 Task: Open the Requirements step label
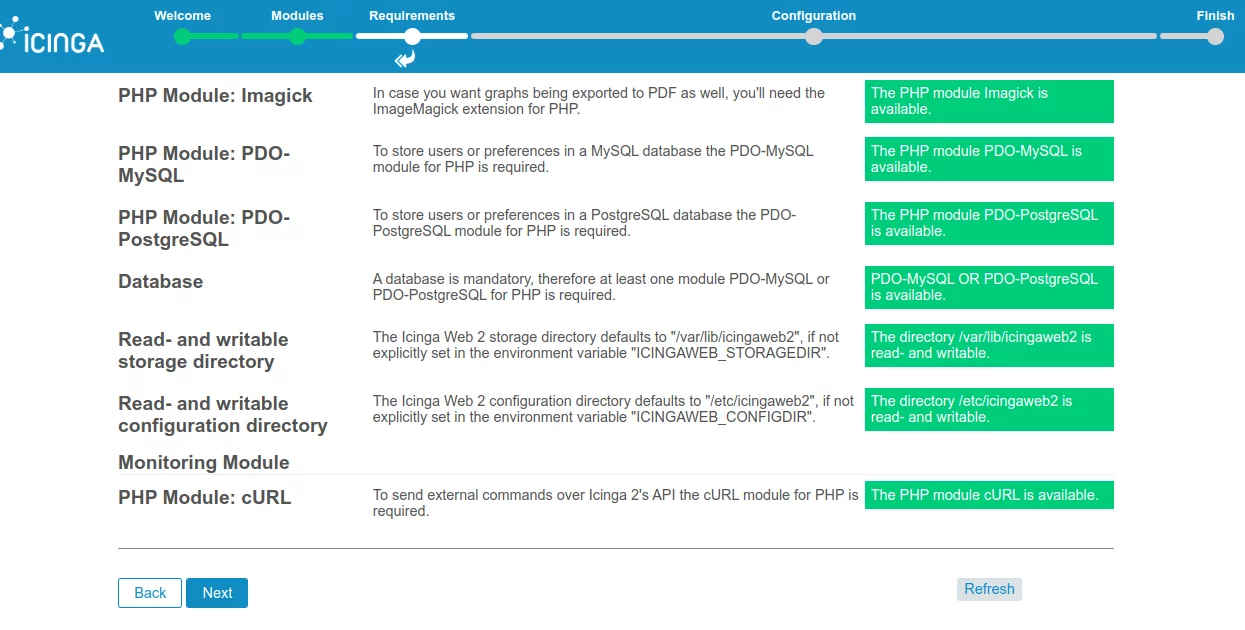pyautogui.click(x=412, y=16)
